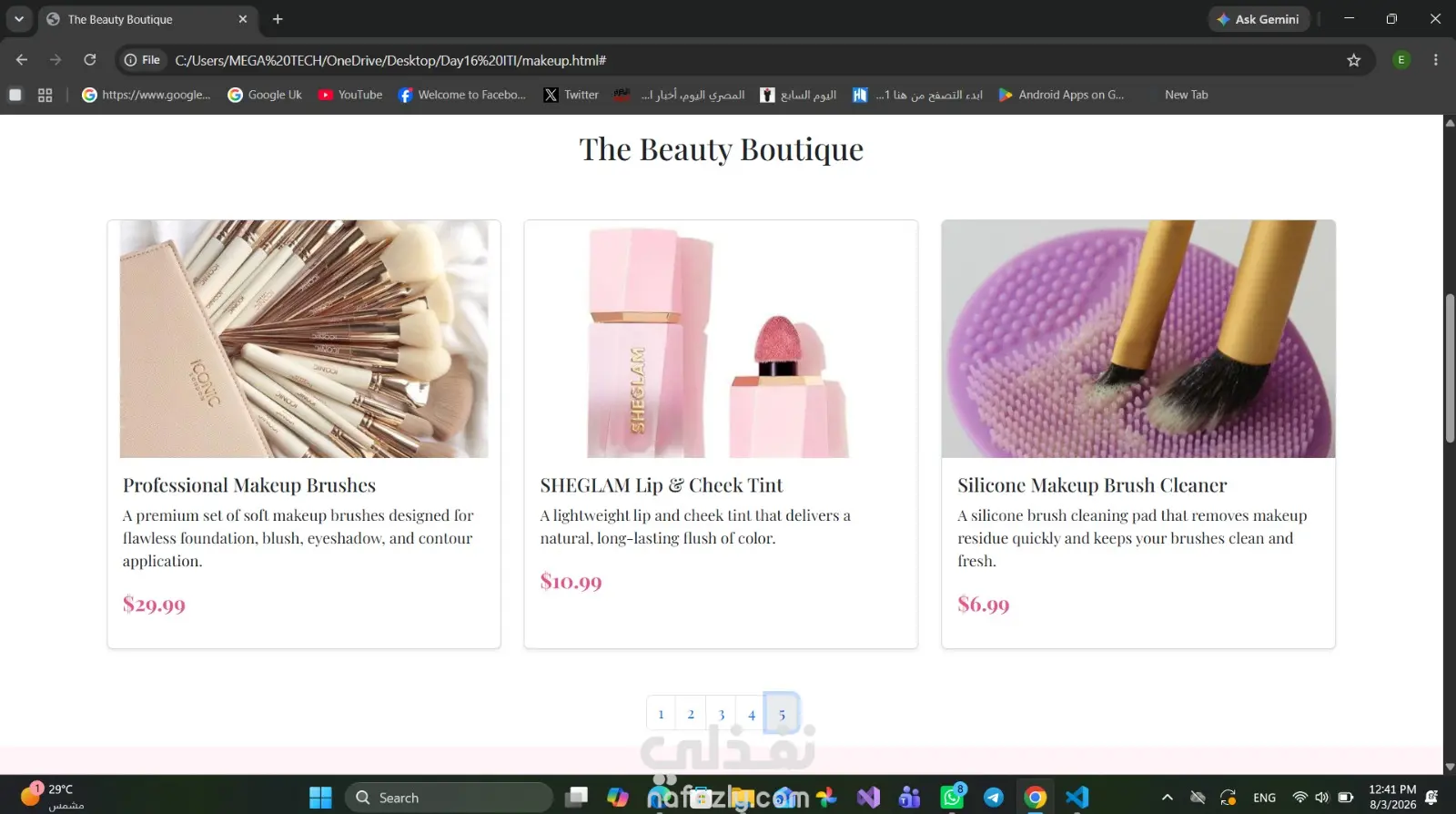Screen dimensions: 1456x814
Task: Open the Android Apps on Google bookmark
Action: (x=1061, y=95)
